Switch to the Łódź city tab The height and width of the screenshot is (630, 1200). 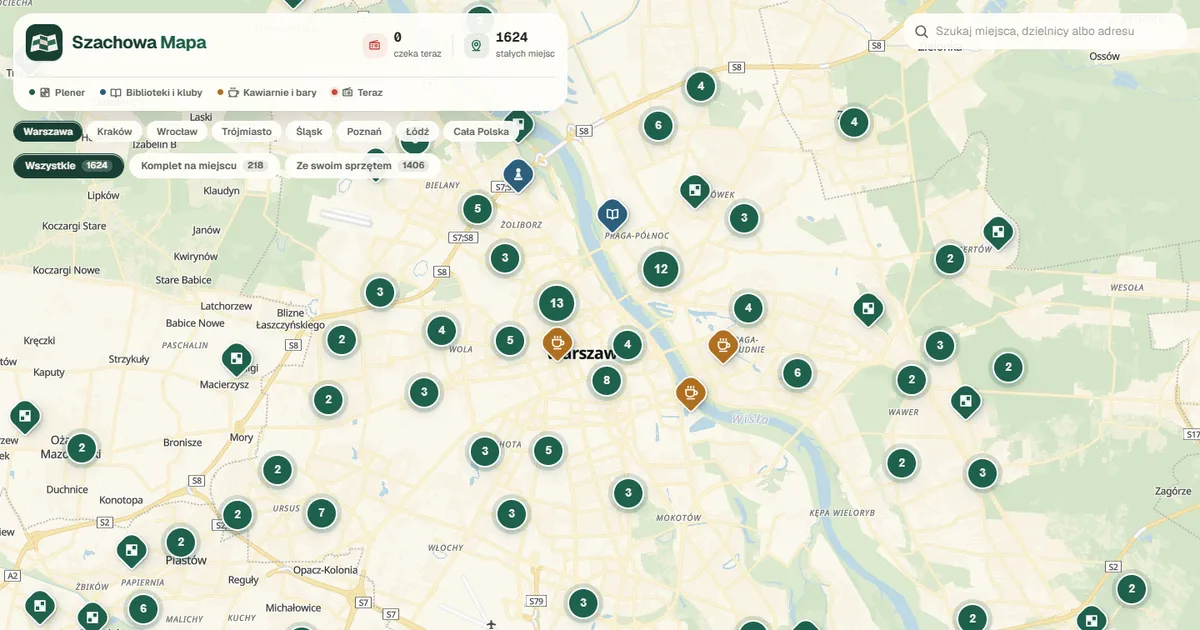click(417, 131)
